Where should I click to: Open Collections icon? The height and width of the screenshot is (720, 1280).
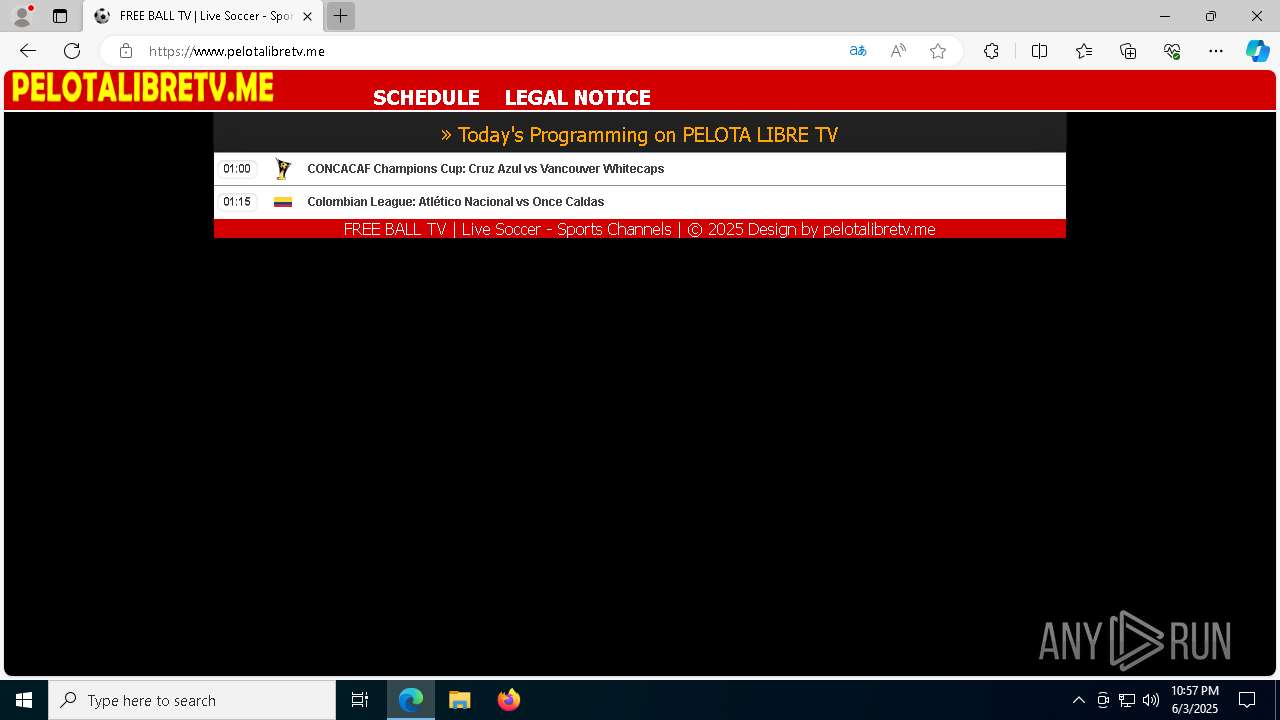(1128, 51)
